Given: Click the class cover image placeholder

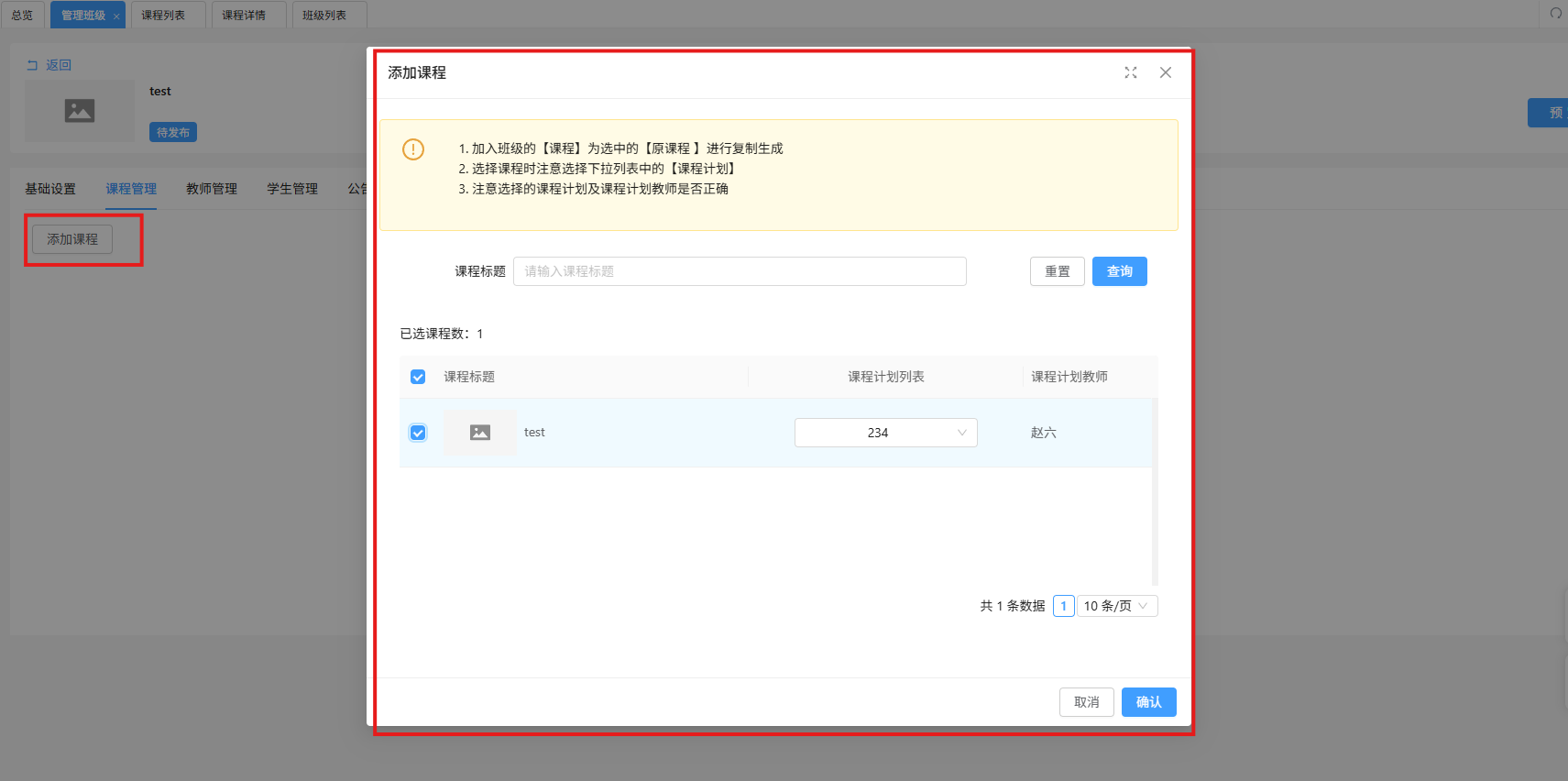Looking at the screenshot, I should 80,111.
